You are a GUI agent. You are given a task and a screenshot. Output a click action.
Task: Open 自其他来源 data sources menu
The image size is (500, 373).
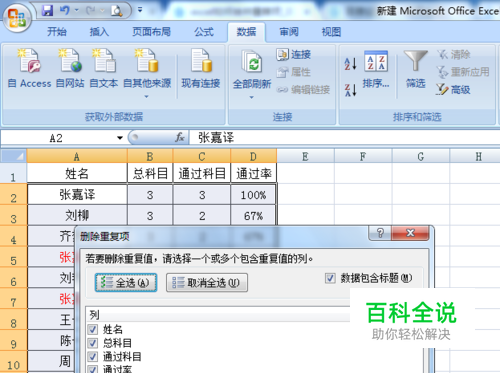coord(147,73)
